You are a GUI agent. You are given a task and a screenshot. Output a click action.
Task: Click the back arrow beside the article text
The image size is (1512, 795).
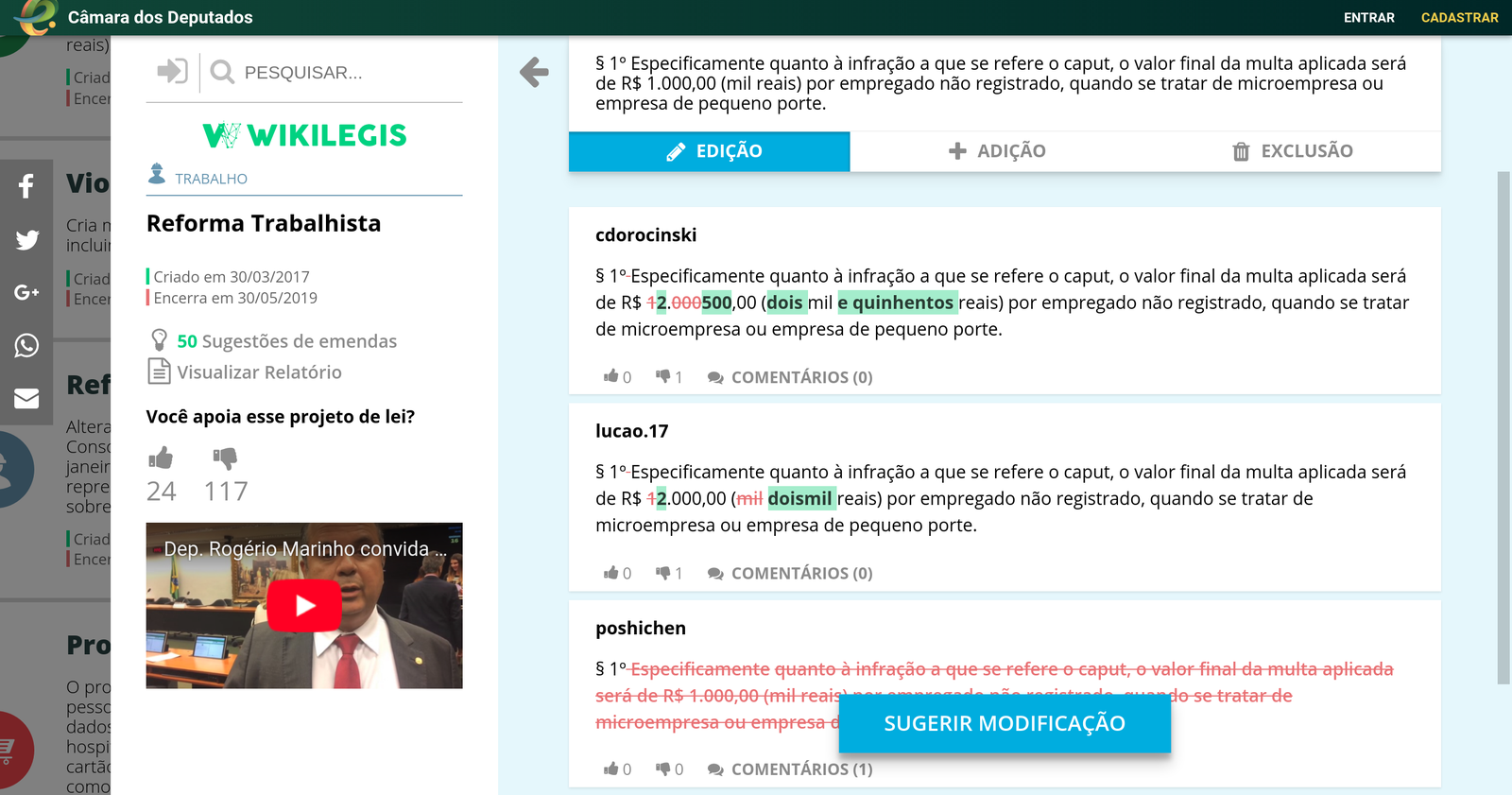click(534, 72)
